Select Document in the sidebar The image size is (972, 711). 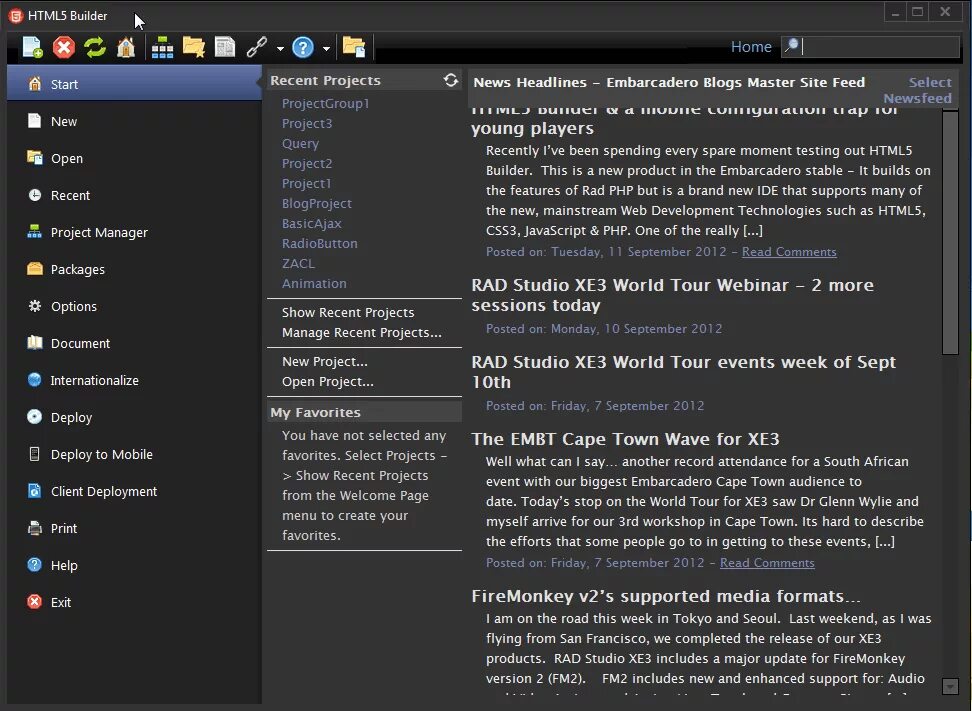click(x=135, y=343)
